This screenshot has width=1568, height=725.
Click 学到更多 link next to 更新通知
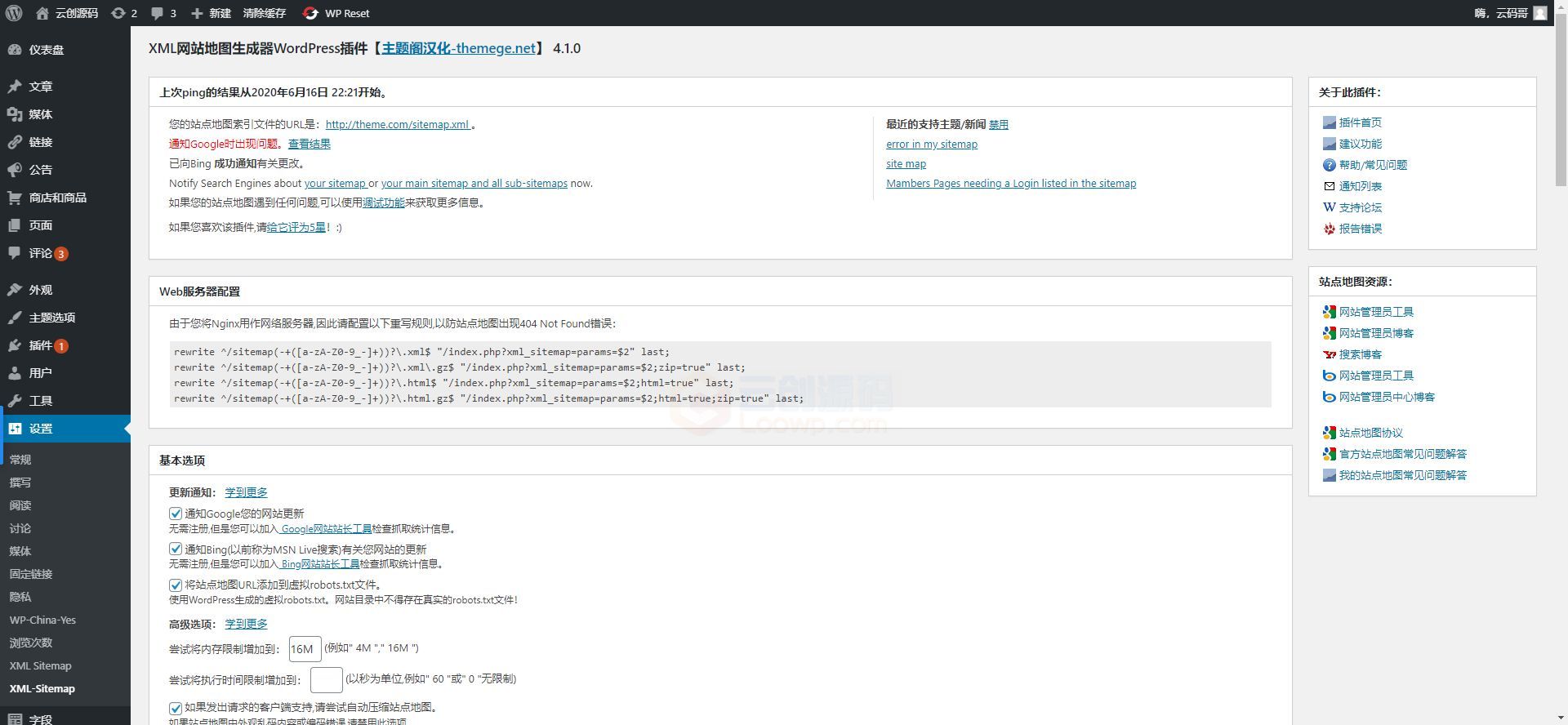click(246, 492)
